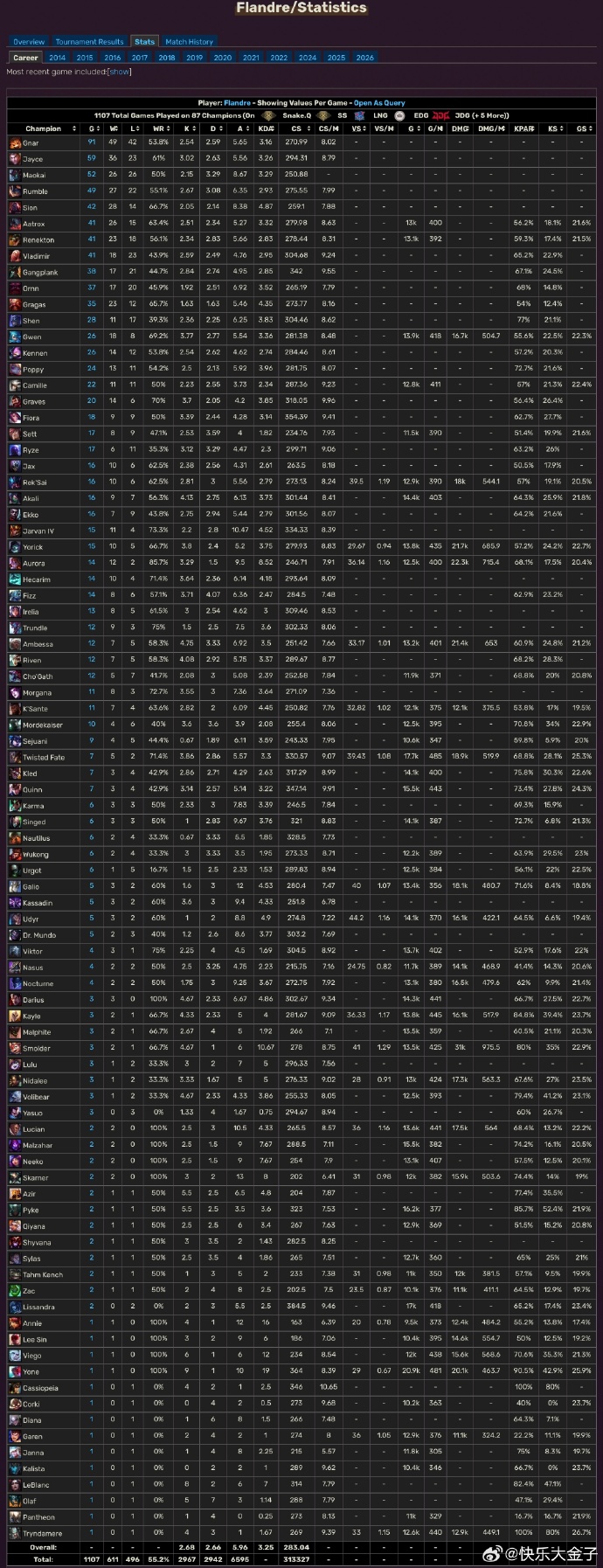Click the Gnar champion icon
The height and width of the screenshot is (1568, 603).
point(16,143)
